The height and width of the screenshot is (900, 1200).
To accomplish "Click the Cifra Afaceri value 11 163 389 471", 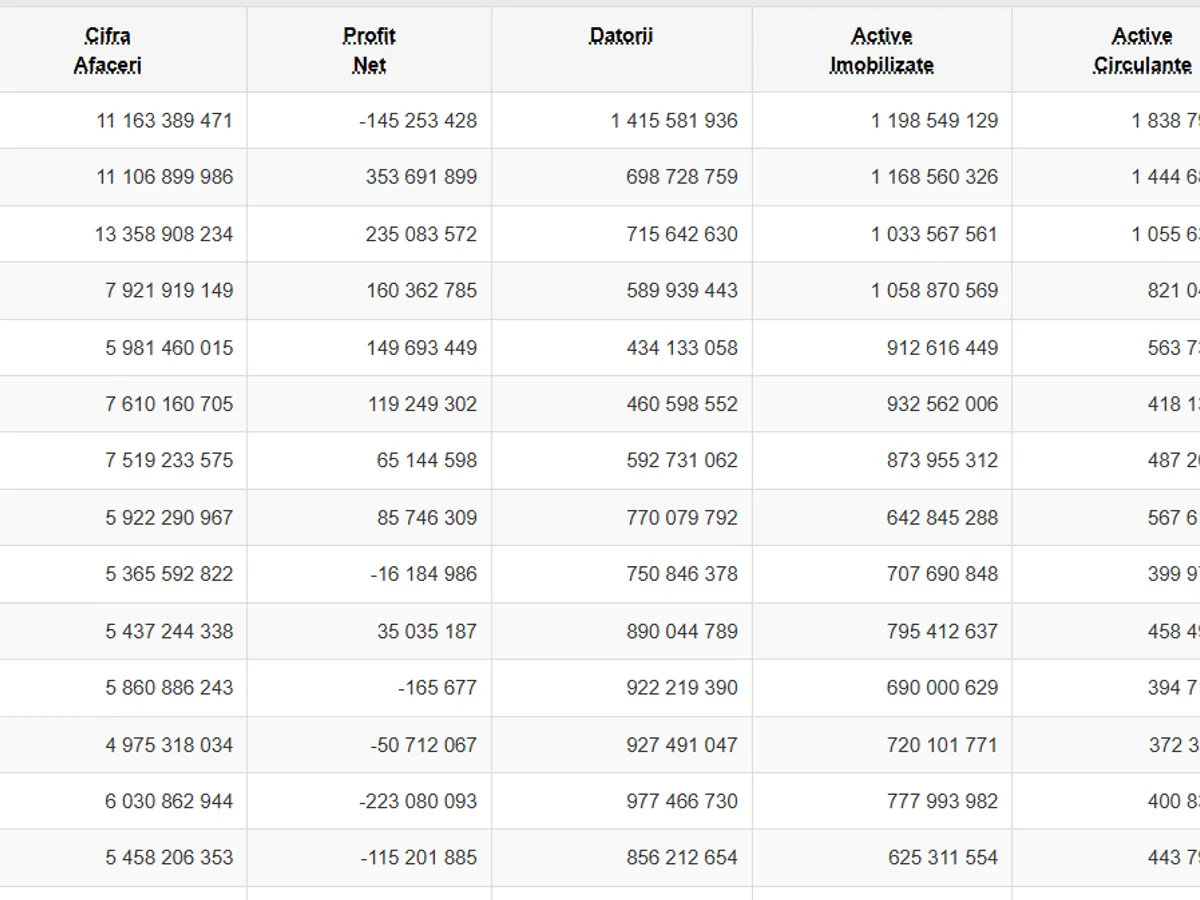I will (x=164, y=121).
